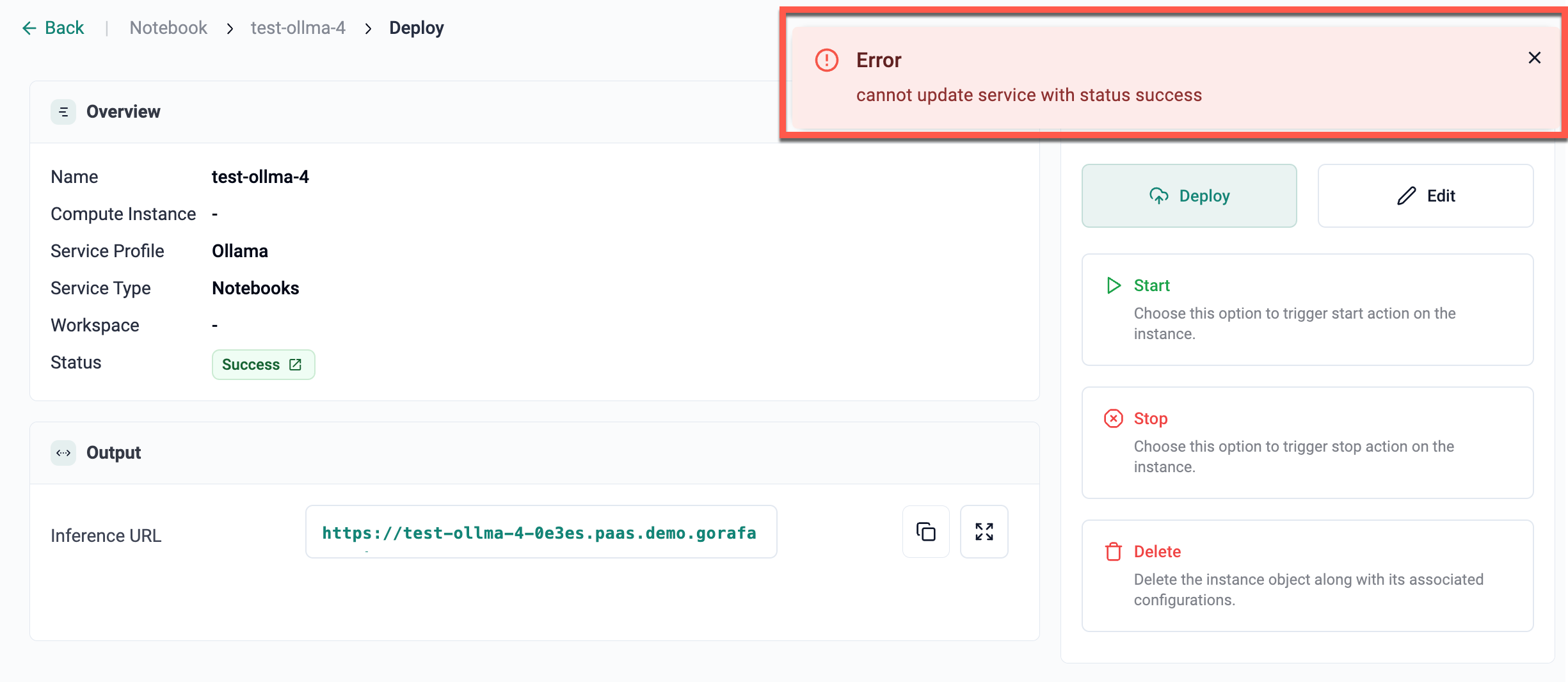The height and width of the screenshot is (682, 1568).
Task: Choose the Delete instance action
Action: pos(1307,576)
